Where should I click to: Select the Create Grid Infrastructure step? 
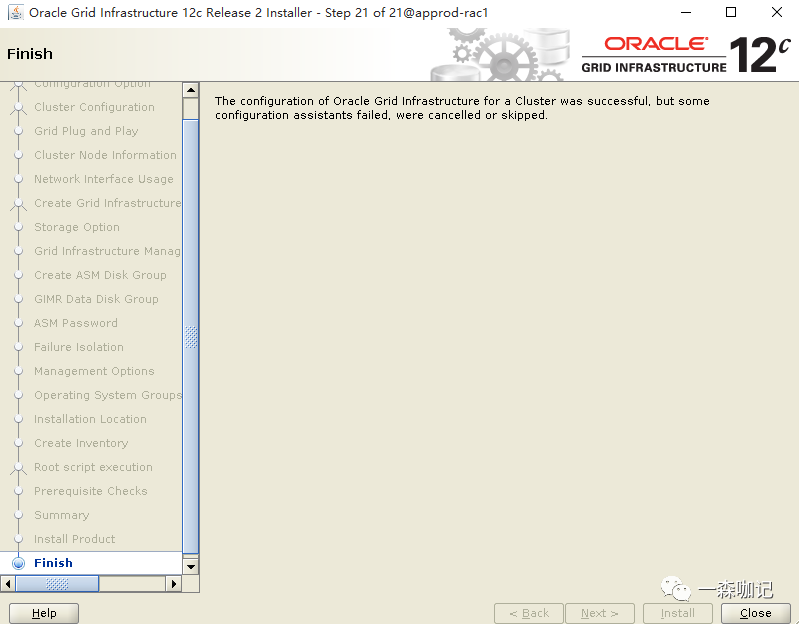(108, 203)
